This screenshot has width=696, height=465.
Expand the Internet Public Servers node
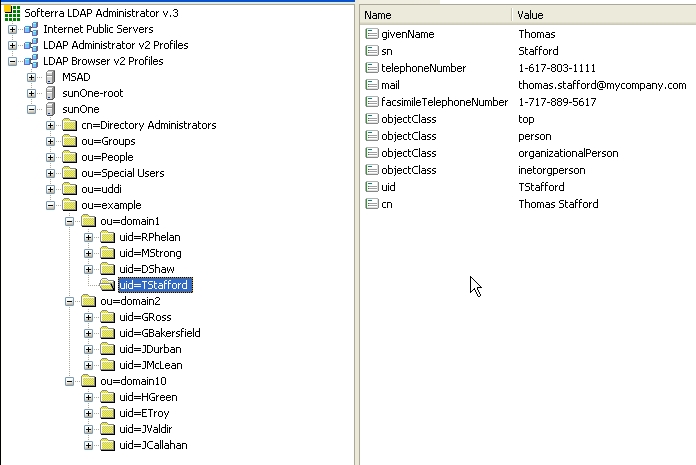pyautogui.click(x=12, y=29)
